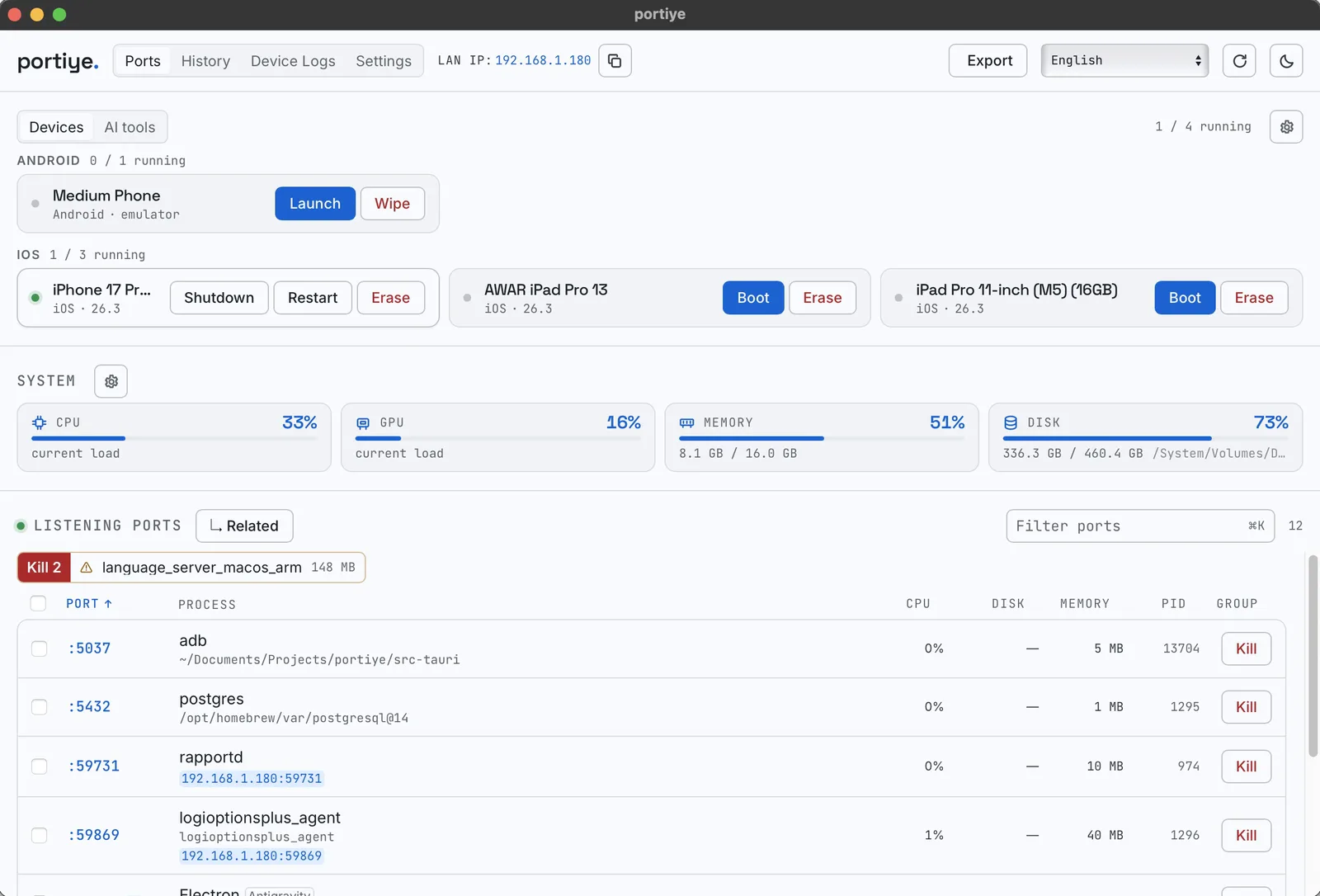Click the GPU card icon
The height and width of the screenshot is (896, 1320).
(363, 423)
